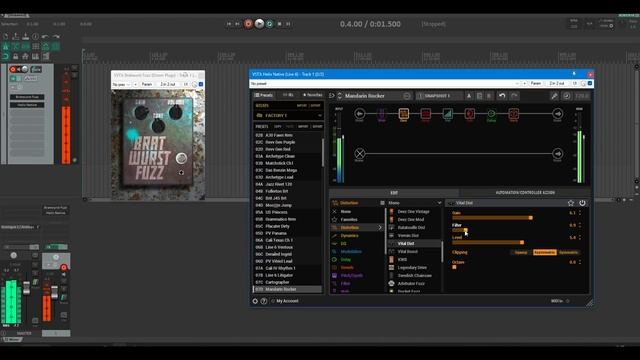Toggle Vital Dist bypass power button
This screenshot has height=360, width=640.
582,203
